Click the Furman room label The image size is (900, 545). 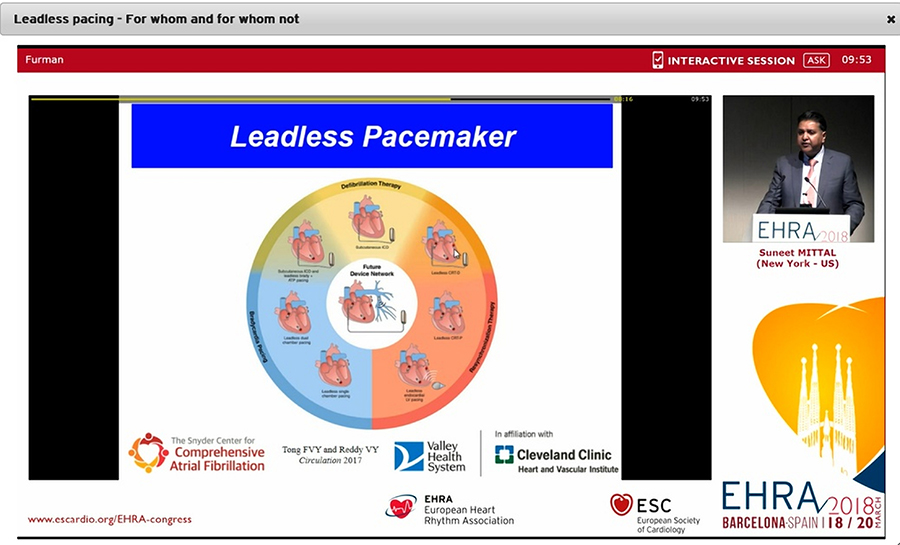[45, 60]
